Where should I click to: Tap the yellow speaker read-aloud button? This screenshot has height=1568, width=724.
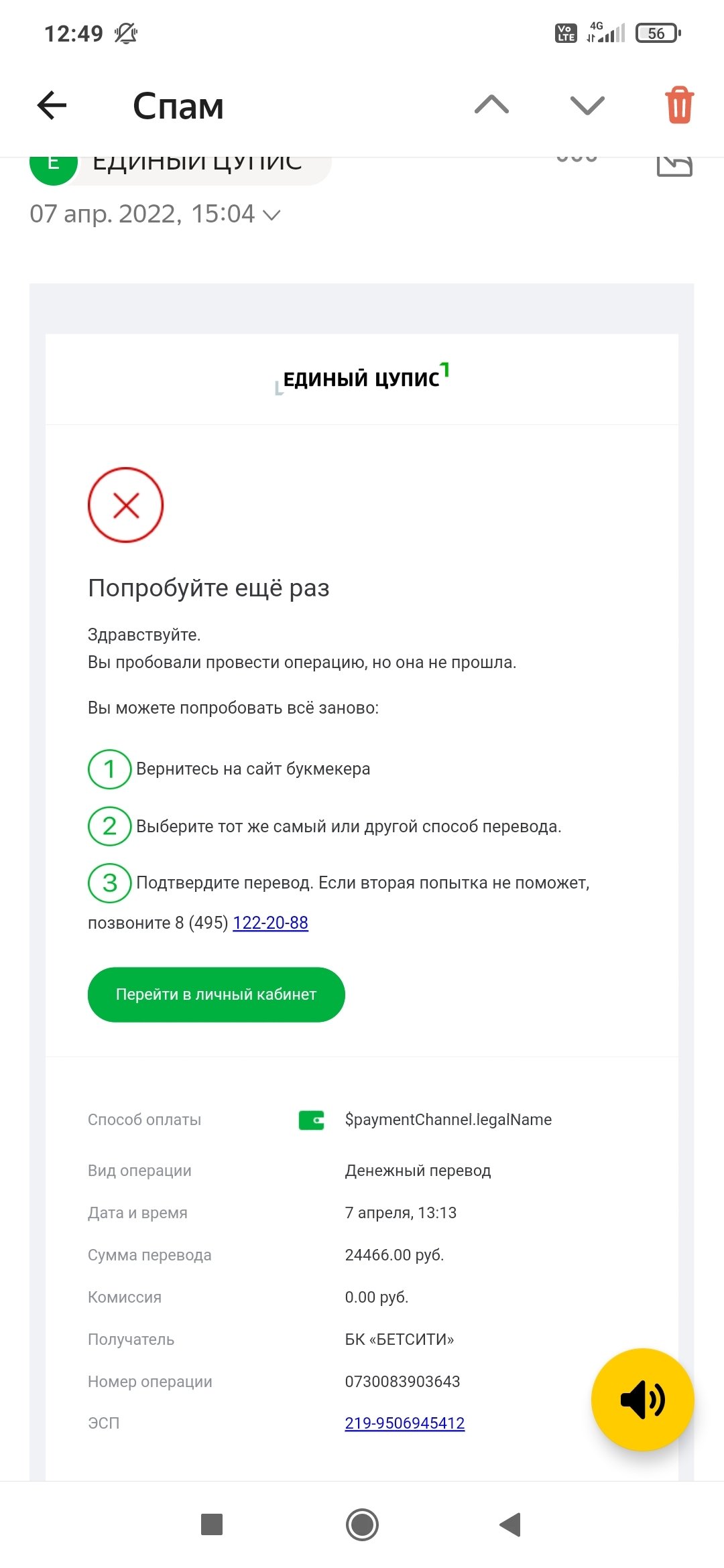coord(642,1400)
